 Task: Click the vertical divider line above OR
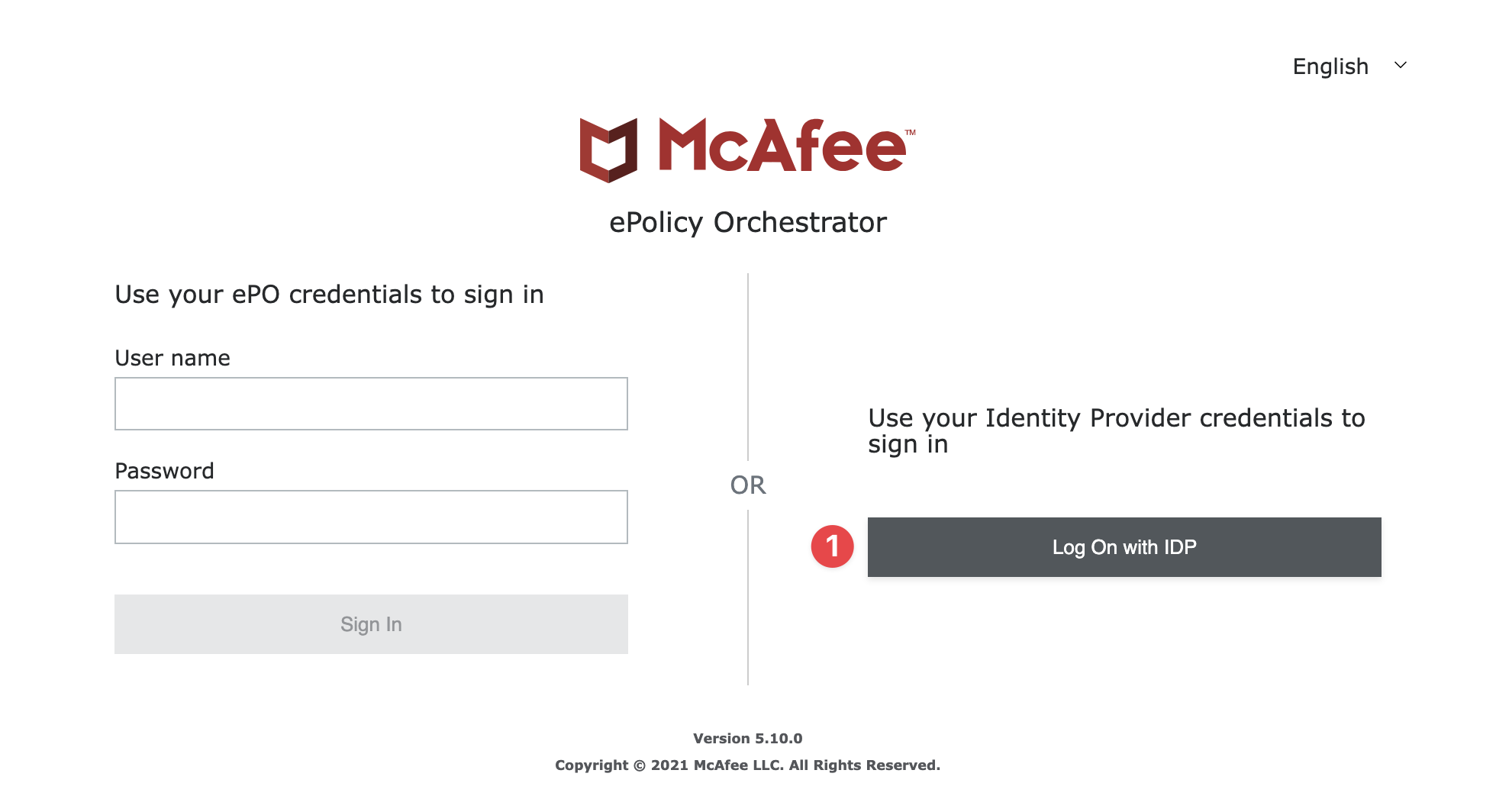click(x=748, y=366)
